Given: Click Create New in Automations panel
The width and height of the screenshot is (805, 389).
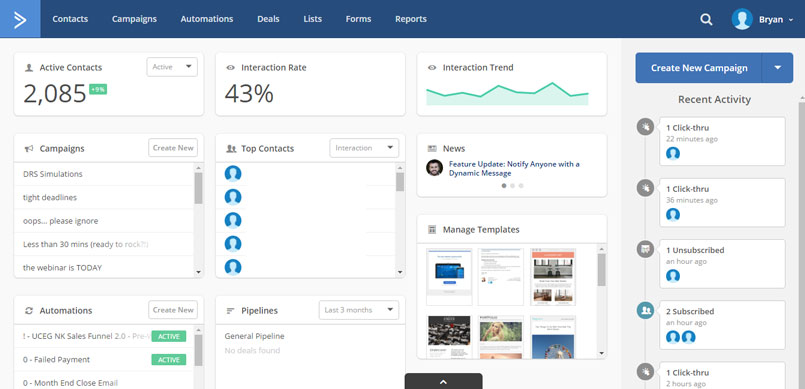Looking at the screenshot, I should pos(173,310).
